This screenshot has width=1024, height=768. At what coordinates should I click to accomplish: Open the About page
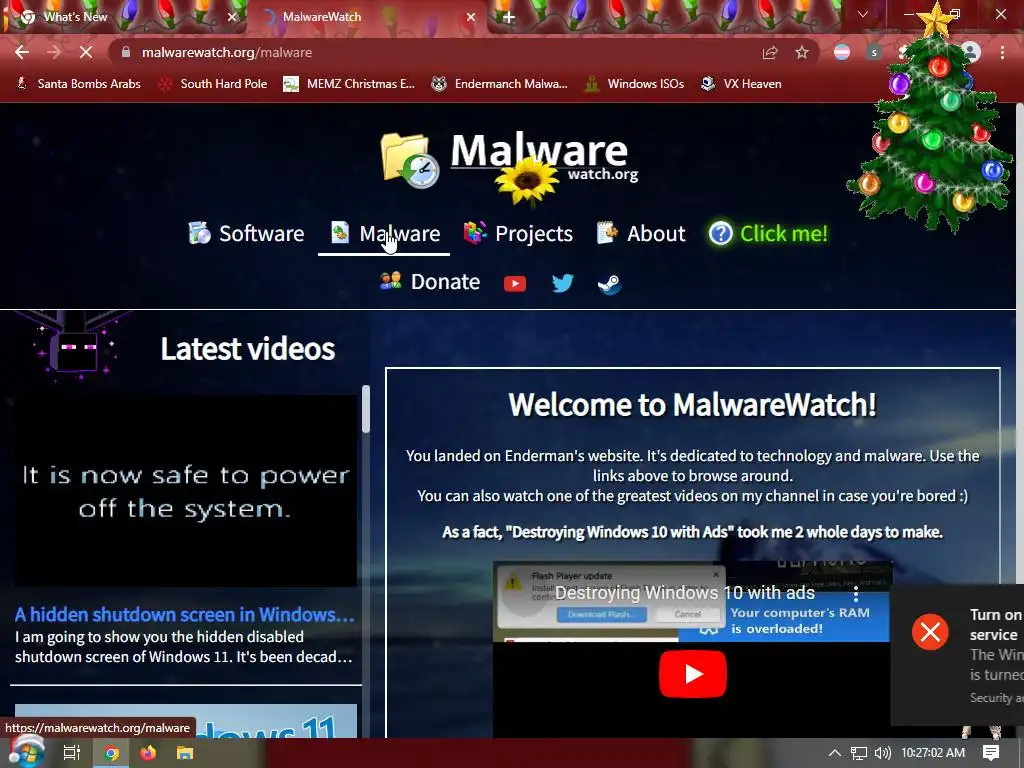coord(641,233)
